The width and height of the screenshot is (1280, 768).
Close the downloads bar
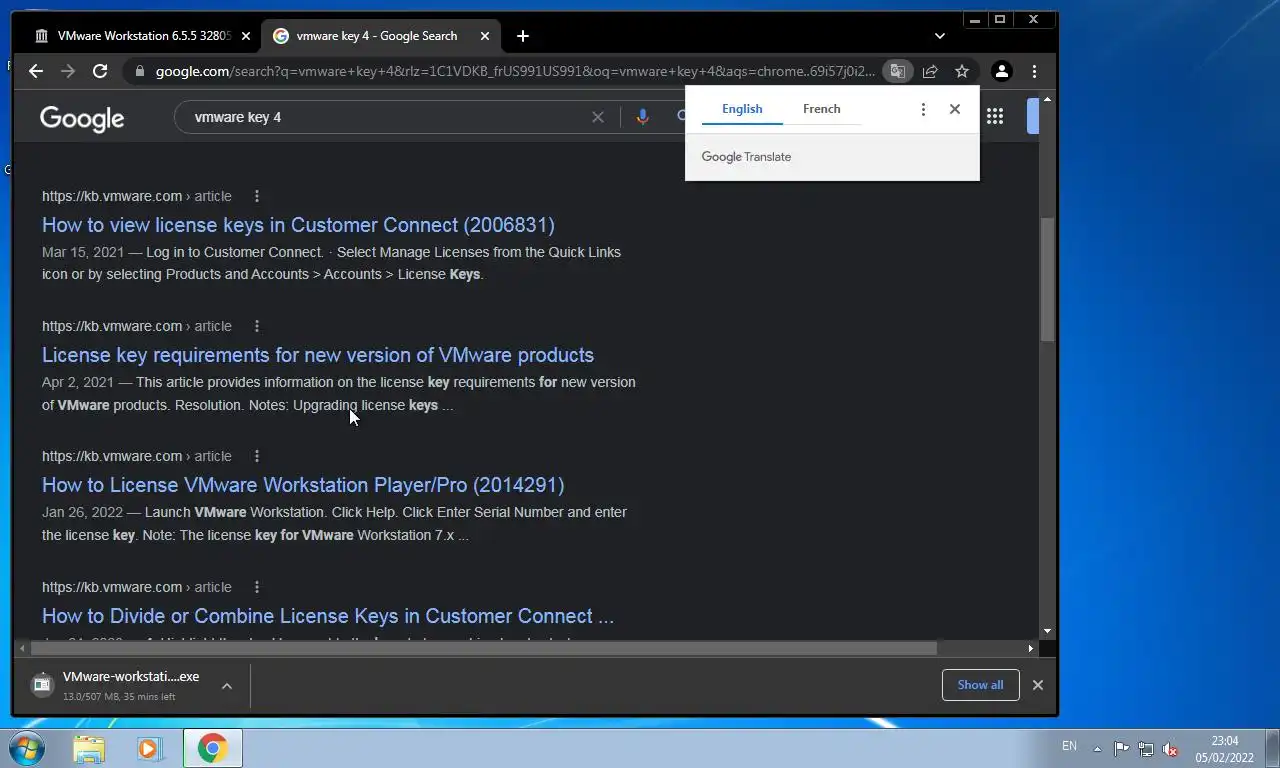point(1038,685)
